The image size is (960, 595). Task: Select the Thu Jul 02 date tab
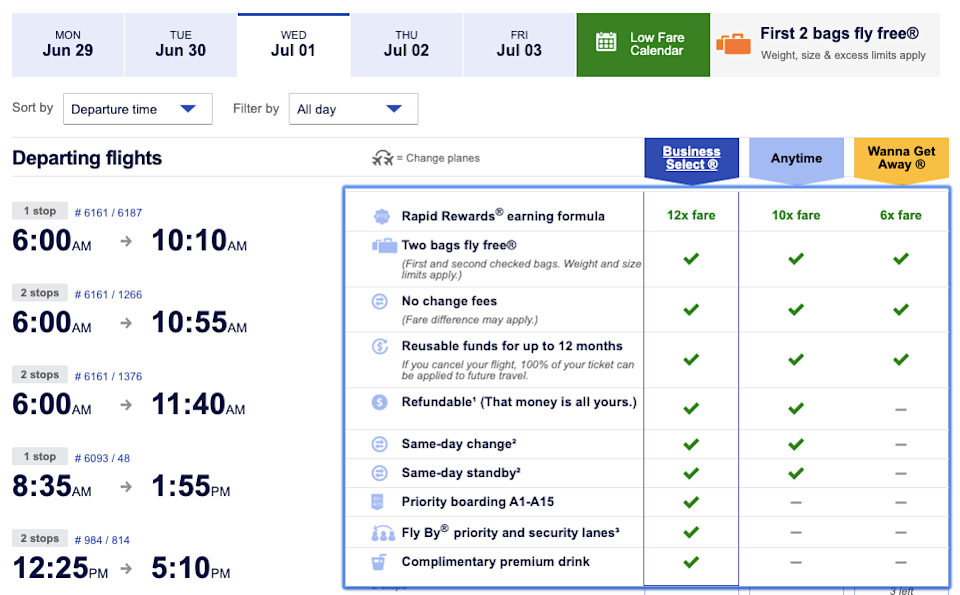click(x=407, y=45)
